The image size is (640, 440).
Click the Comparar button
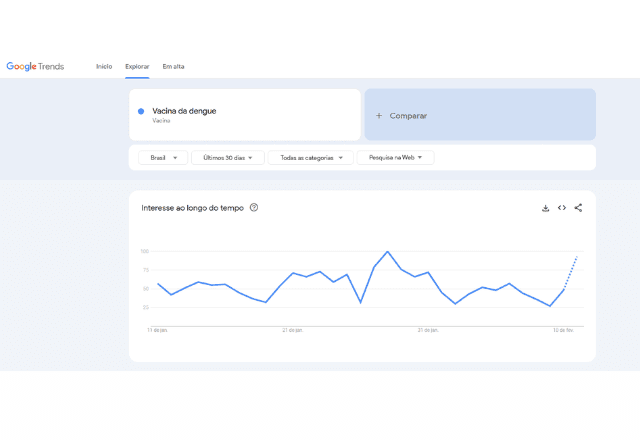pos(480,115)
